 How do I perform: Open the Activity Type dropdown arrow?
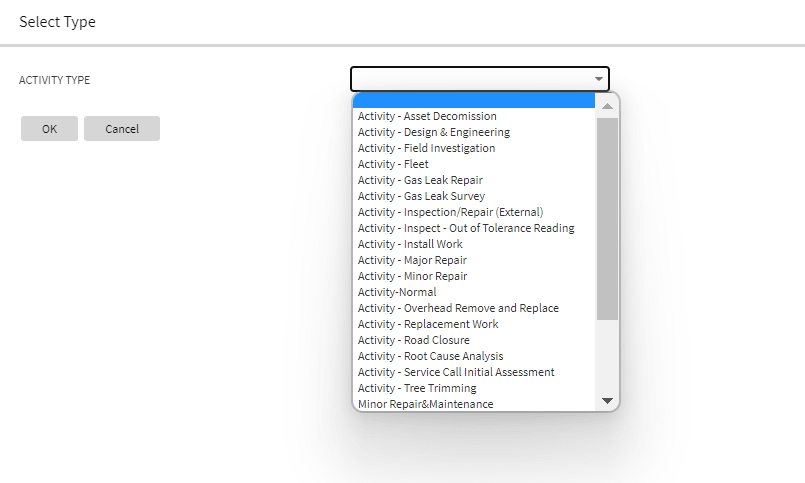click(x=599, y=79)
